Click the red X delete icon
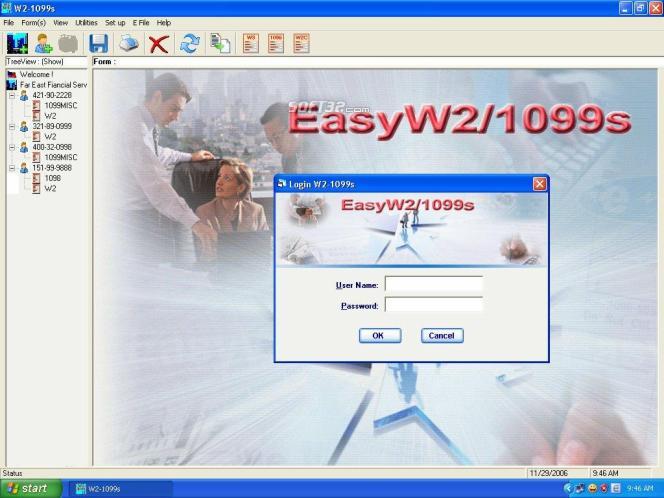The image size is (664, 498). tap(159, 44)
